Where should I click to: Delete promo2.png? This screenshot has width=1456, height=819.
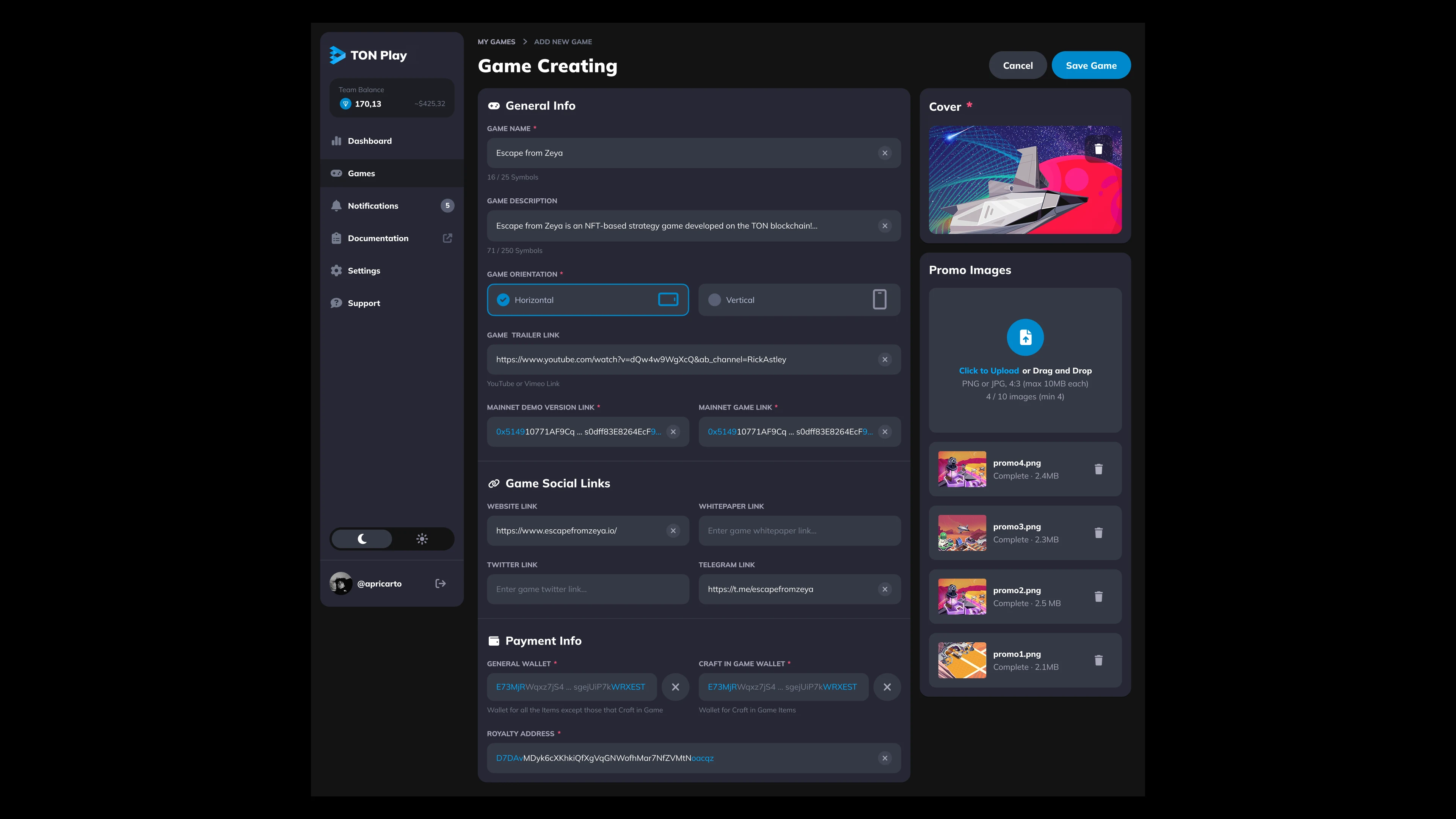(x=1098, y=596)
